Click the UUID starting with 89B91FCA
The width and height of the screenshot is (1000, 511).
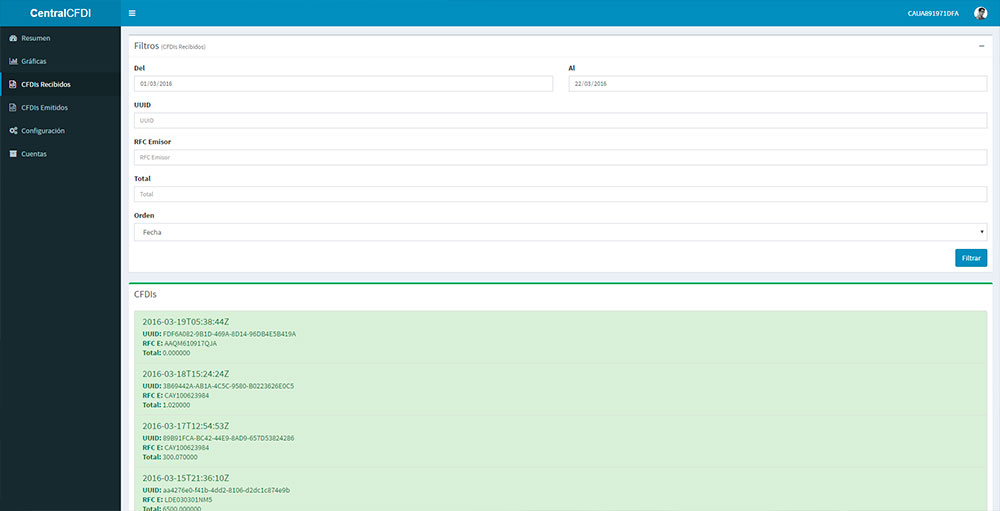click(x=228, y=439)
